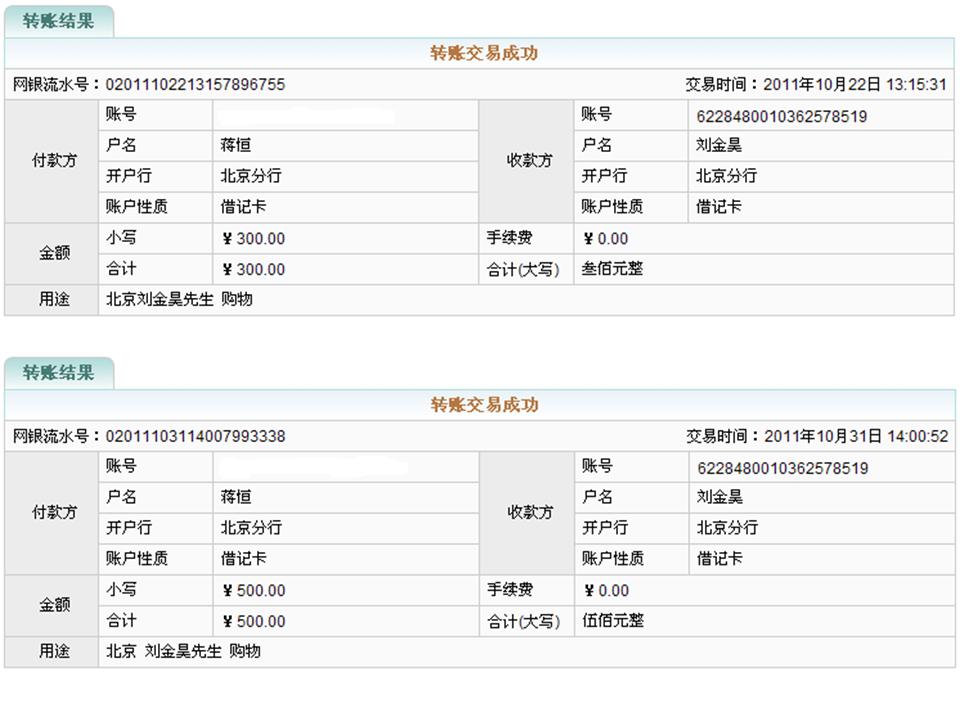Click the 收款方 label in ¥500 transfer
The image size is (960, 720).
click(x=530, y=513)
